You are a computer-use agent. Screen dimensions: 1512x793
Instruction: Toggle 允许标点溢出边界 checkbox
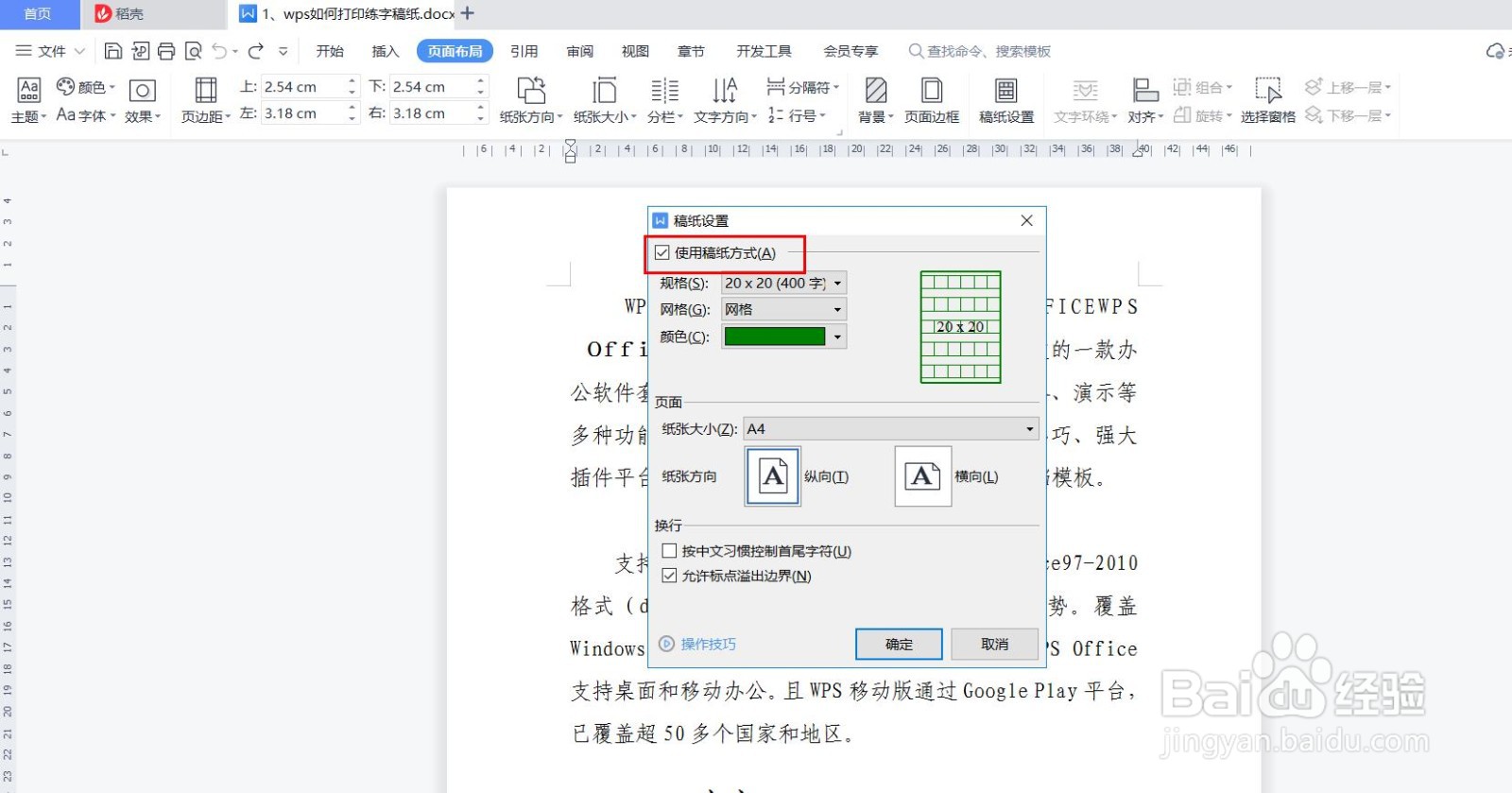[669, 576]
